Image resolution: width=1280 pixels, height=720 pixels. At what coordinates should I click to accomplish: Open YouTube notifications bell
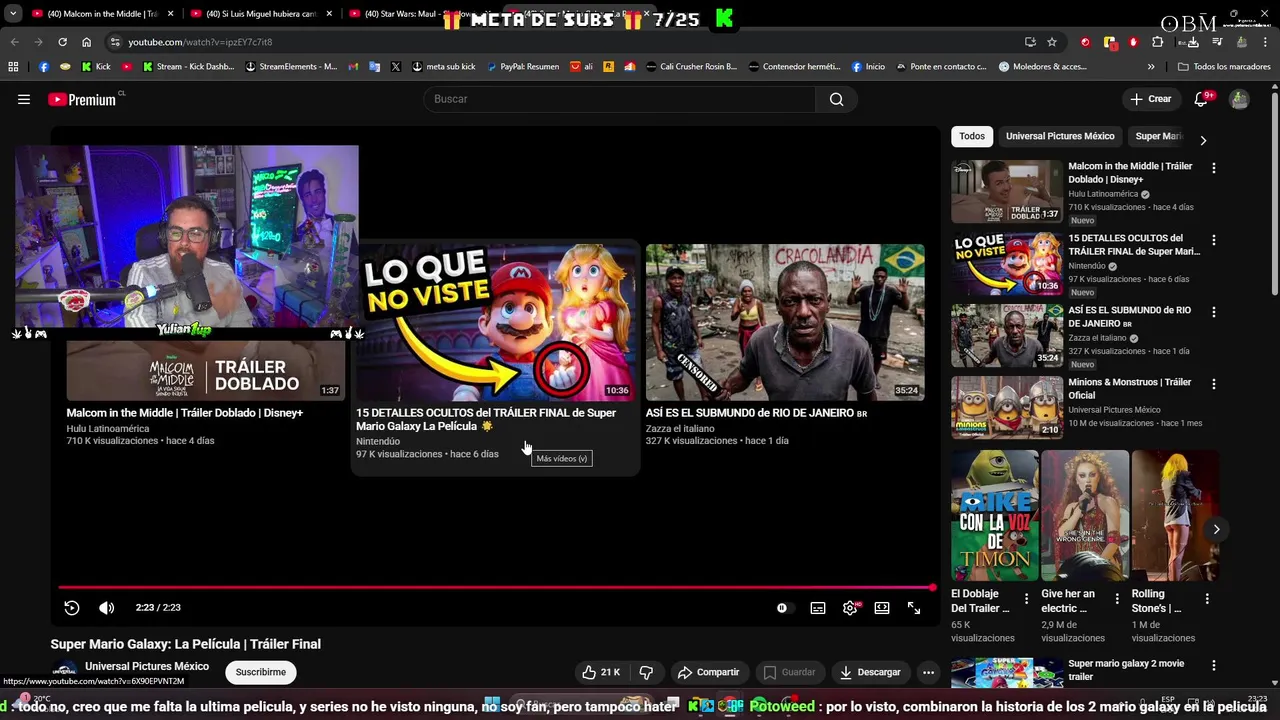[1201, 99]
